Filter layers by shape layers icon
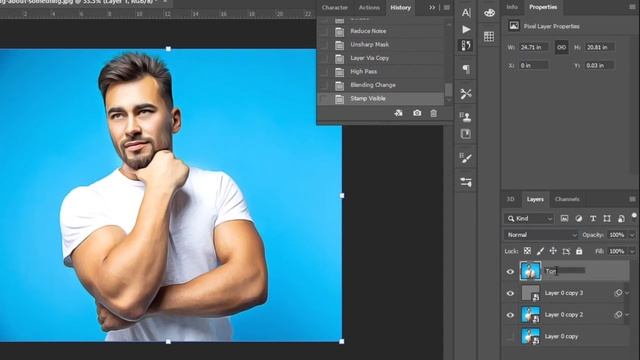This screenshot has height=360, width=640. point(607,219)
